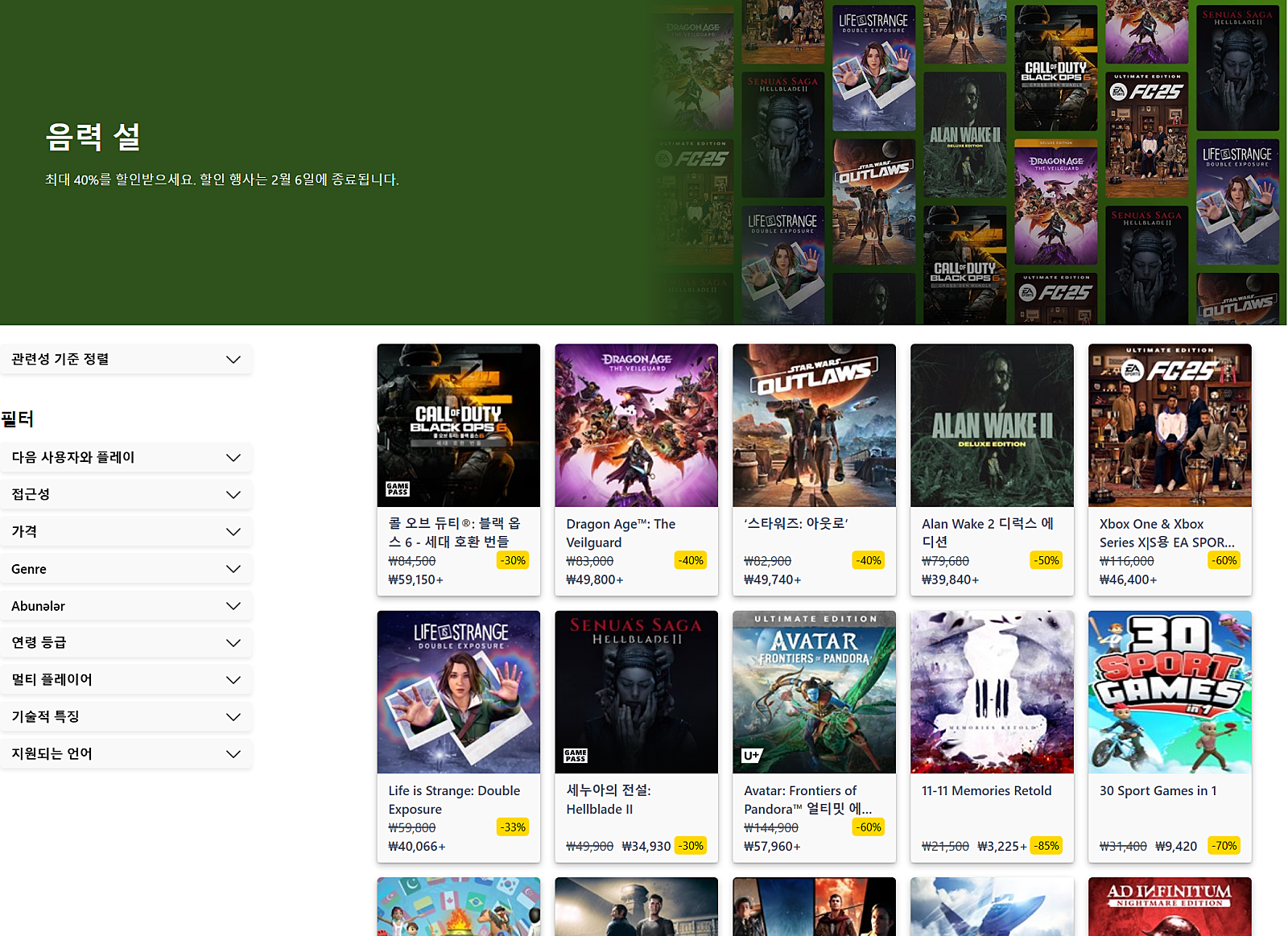Click Game Pass badge on Call of Duty

(398, 489)
